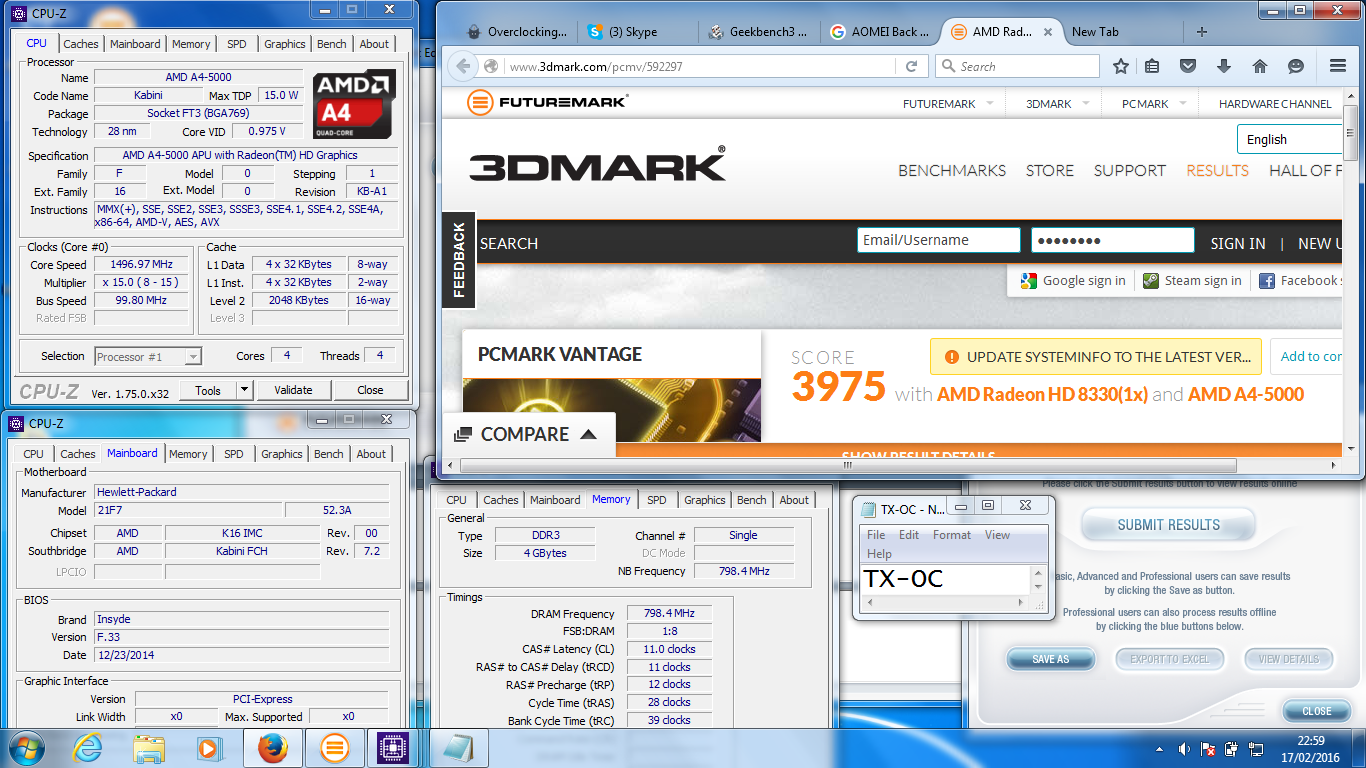Open the Windows Start menu
The height and width of the screenshot is (768, 1366).
coord(25,748)
